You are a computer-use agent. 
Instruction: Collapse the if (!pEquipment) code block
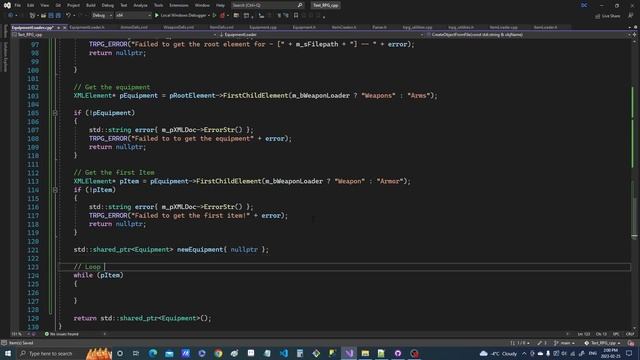pos(55,113)
